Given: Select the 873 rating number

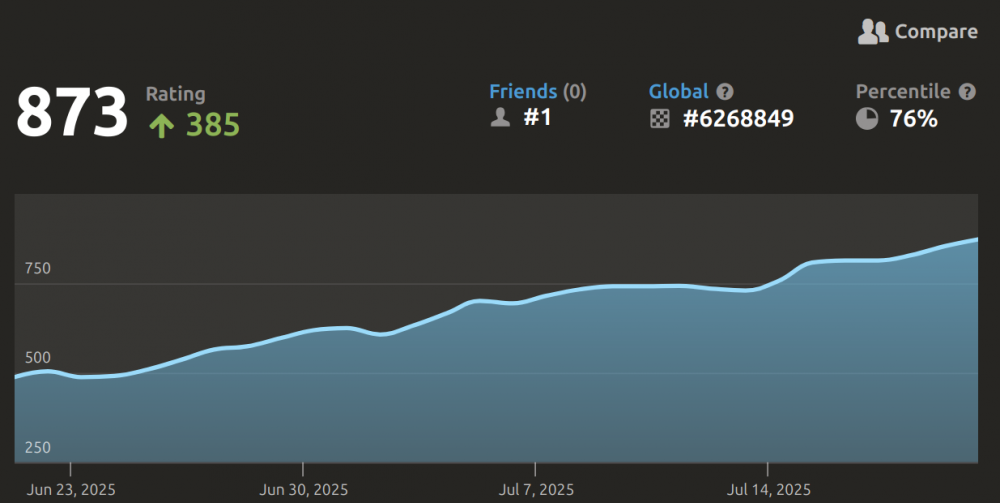Looking at the screenshot, I should [x=72, y=112].
